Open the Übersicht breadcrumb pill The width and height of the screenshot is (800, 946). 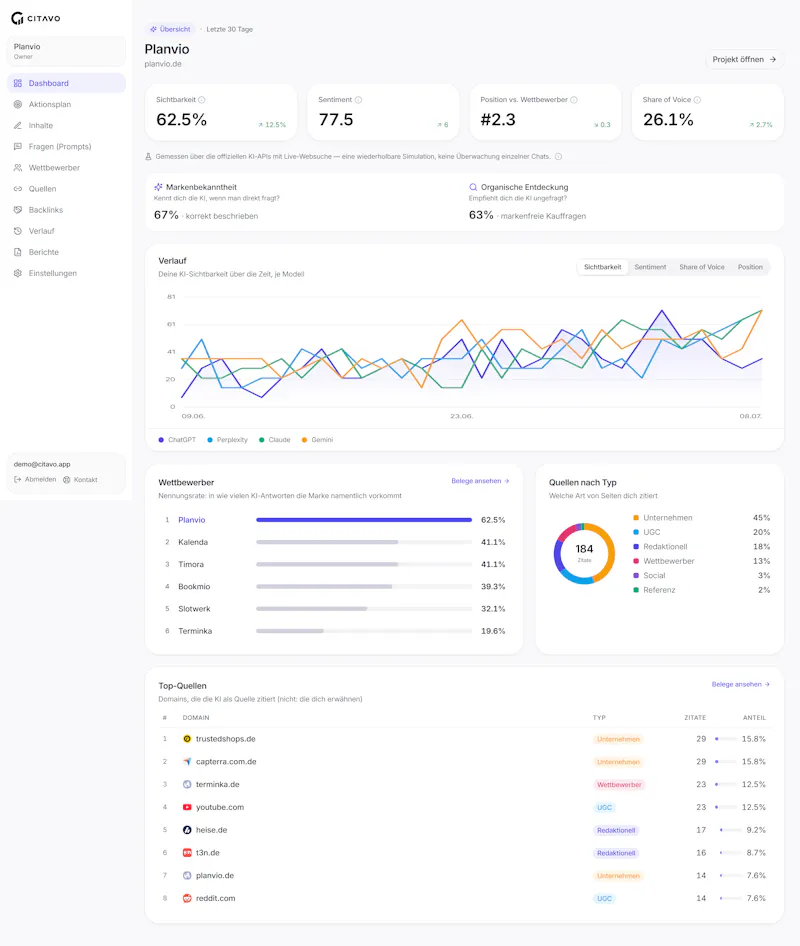click(x=170, y=29)
